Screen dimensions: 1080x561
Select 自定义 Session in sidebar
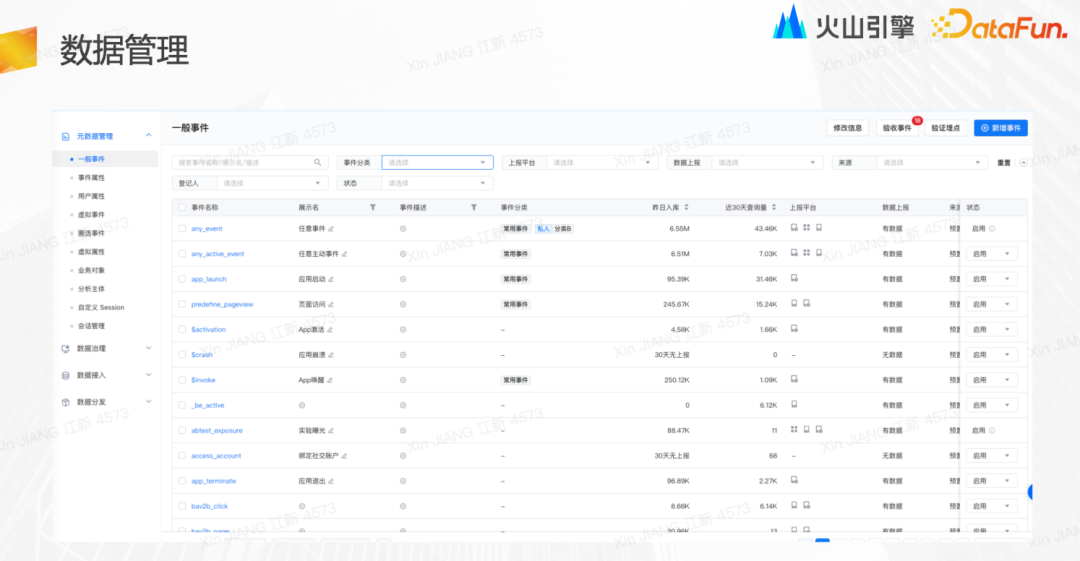pos(101,308)
